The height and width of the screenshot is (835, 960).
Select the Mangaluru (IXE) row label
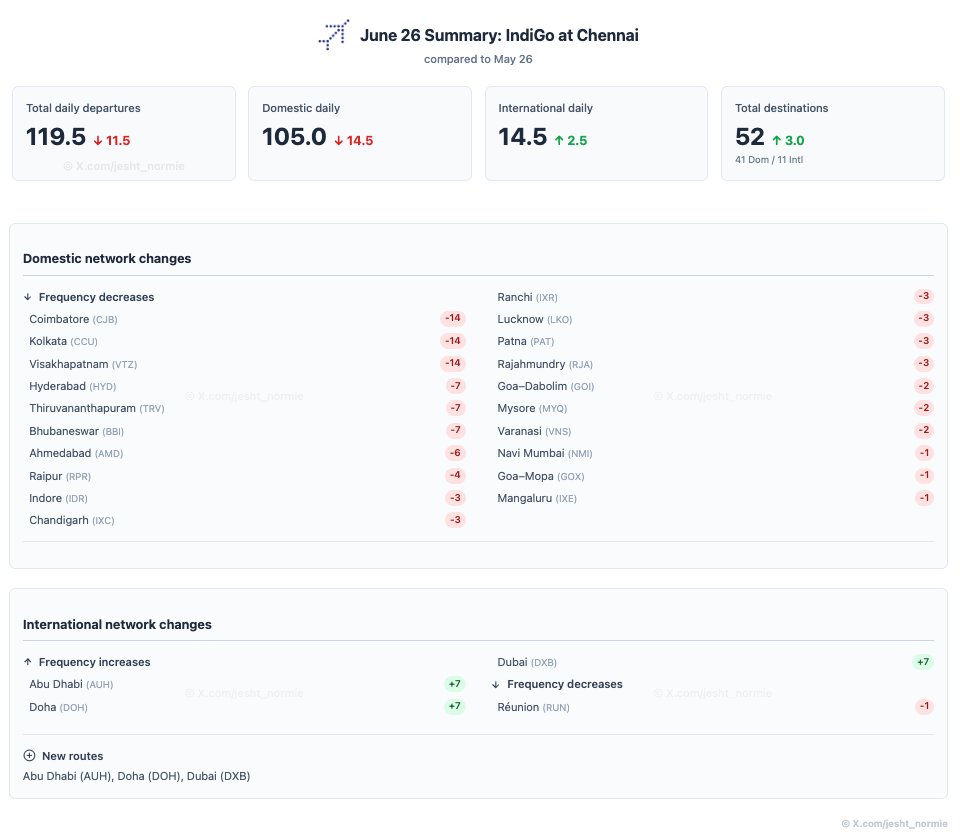tap(537, 498)
